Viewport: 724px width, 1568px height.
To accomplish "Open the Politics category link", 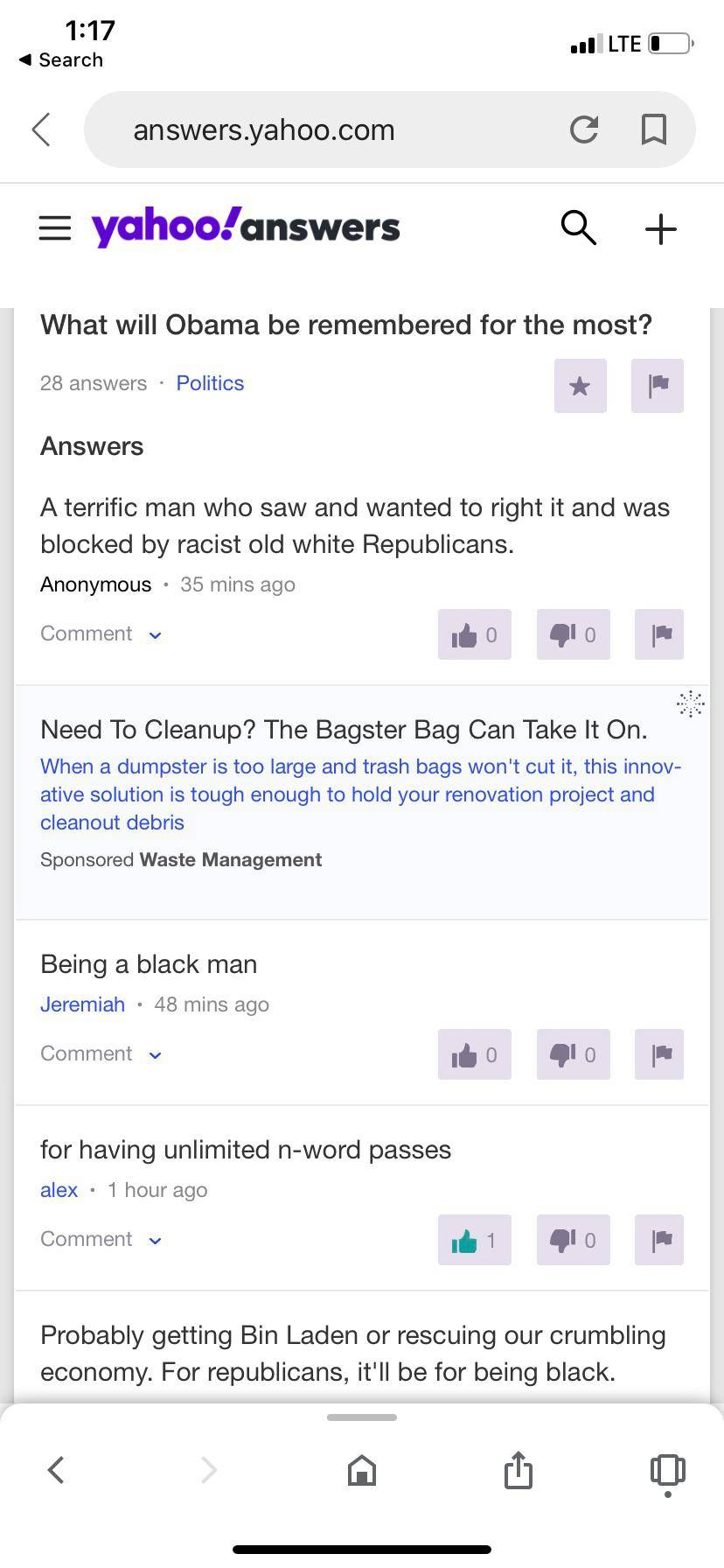I will (x=210, y=383).
